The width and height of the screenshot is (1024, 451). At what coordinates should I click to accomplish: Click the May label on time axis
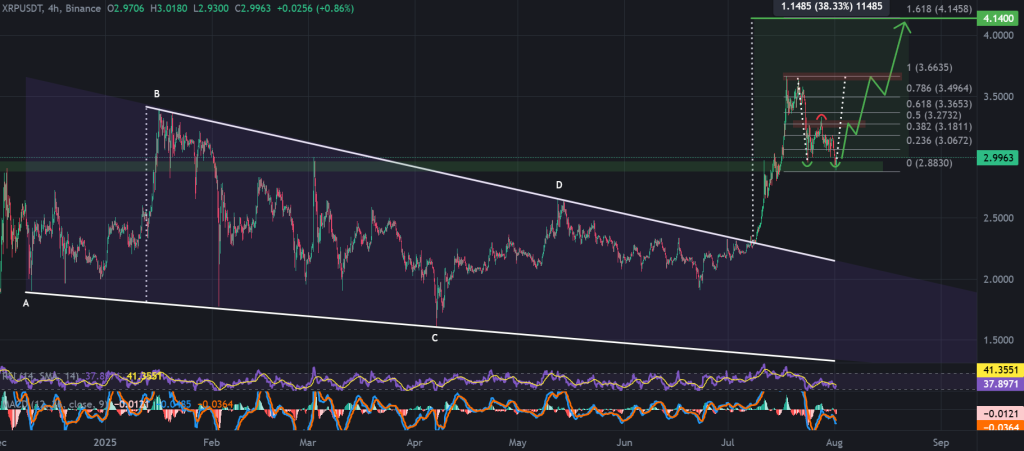pos(518,441)
